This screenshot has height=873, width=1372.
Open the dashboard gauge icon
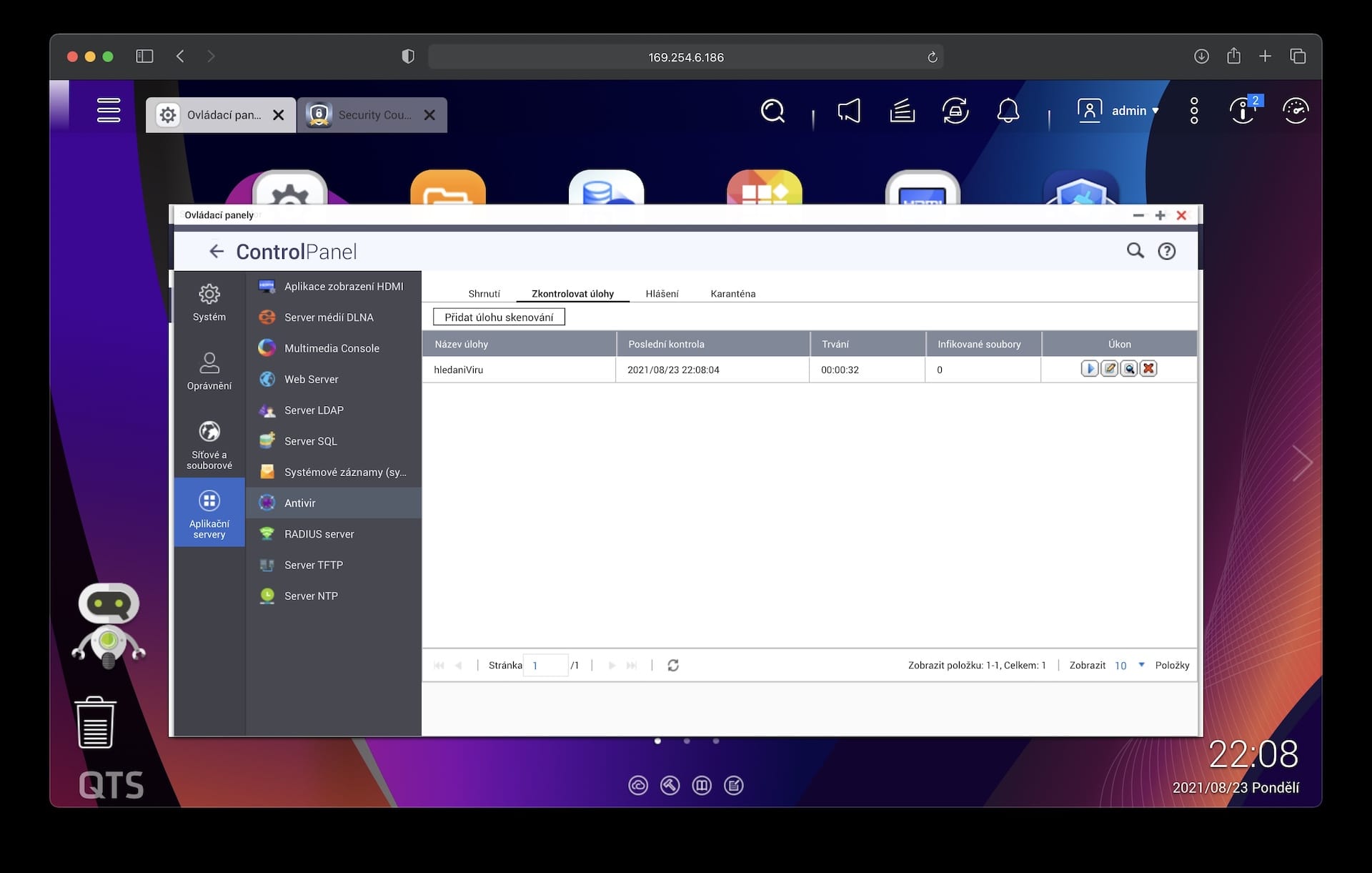1295,111
